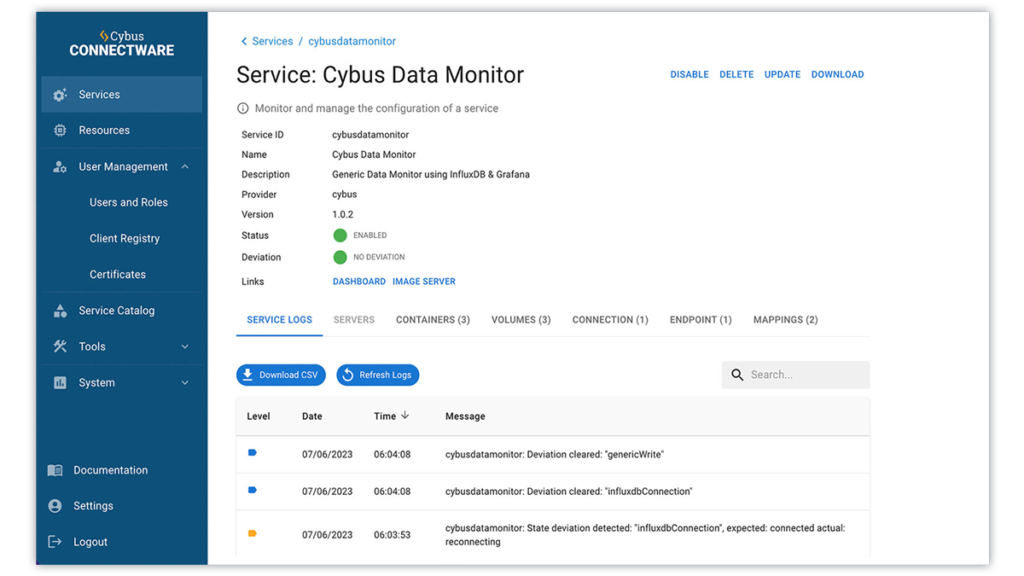
Task: Collapse the User Management section
Action: pos(184,166)
